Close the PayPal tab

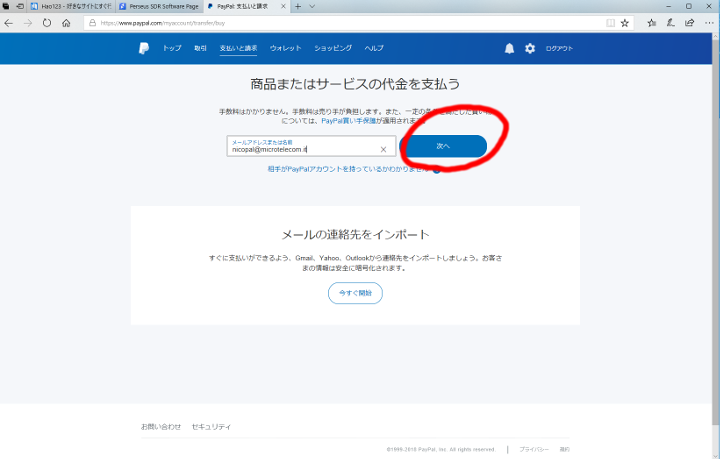283,6
